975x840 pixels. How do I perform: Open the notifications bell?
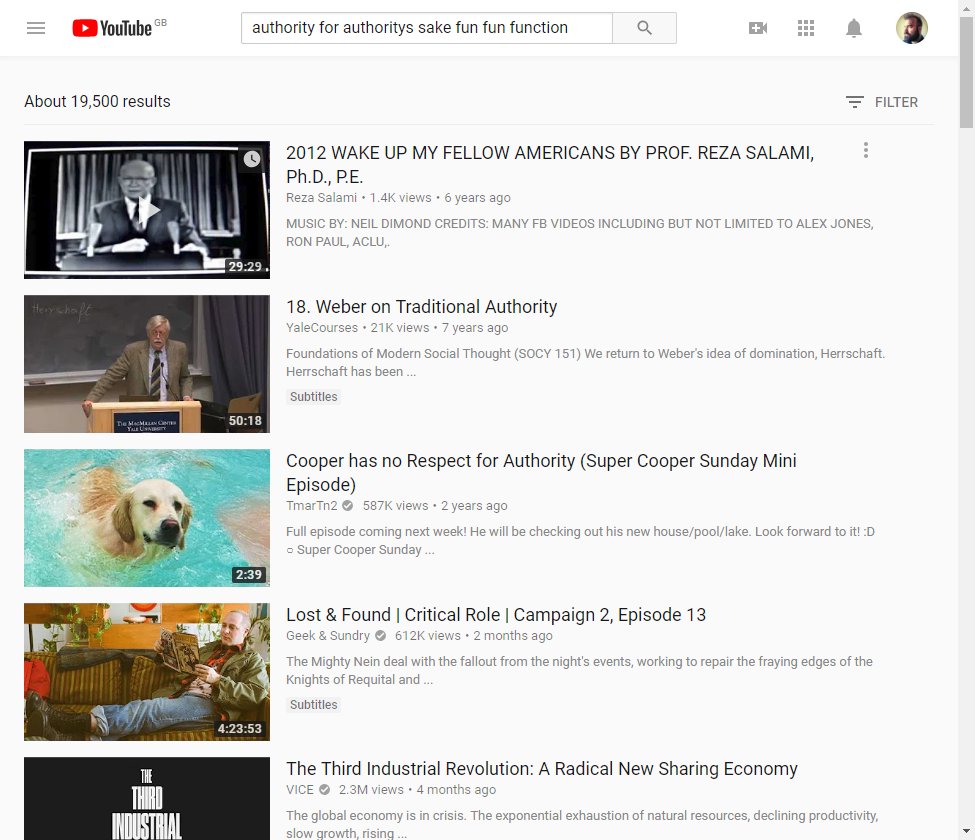(x=854, y=28)
